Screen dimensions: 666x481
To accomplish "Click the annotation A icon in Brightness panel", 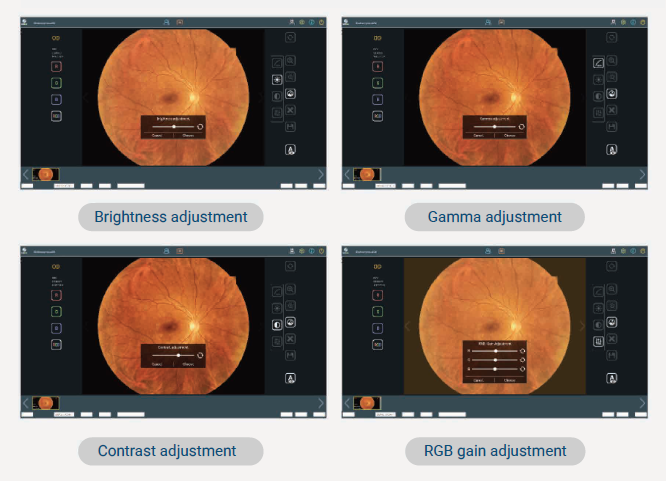I will [x=291, y=150].
